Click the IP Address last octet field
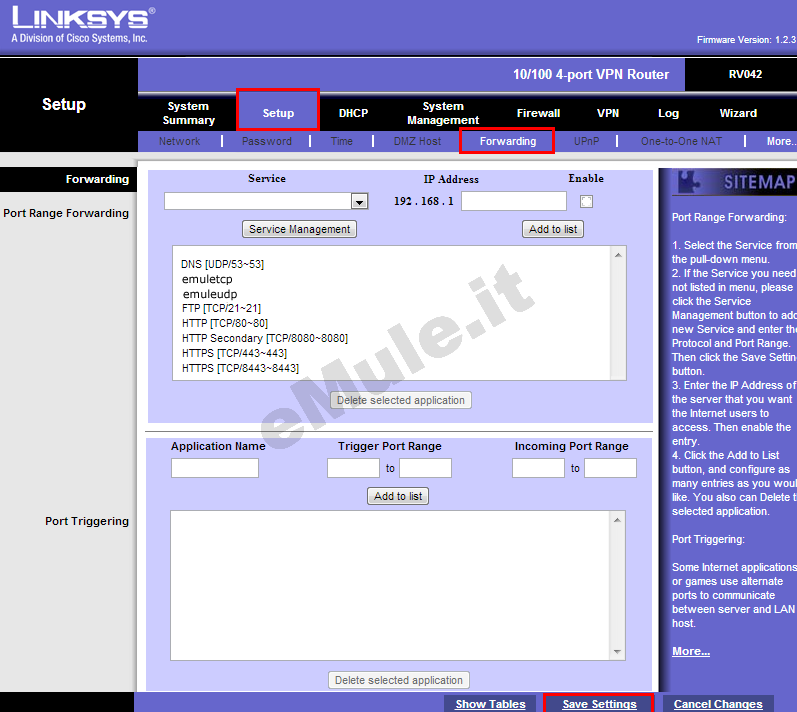 click(514, 201)
